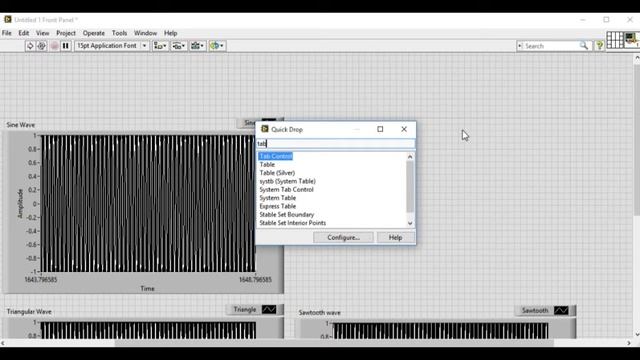The height and width of the screenshot is (360, 640).
Task: Click the front panel vertical scrollbar thumb
Action: point(637,139)
